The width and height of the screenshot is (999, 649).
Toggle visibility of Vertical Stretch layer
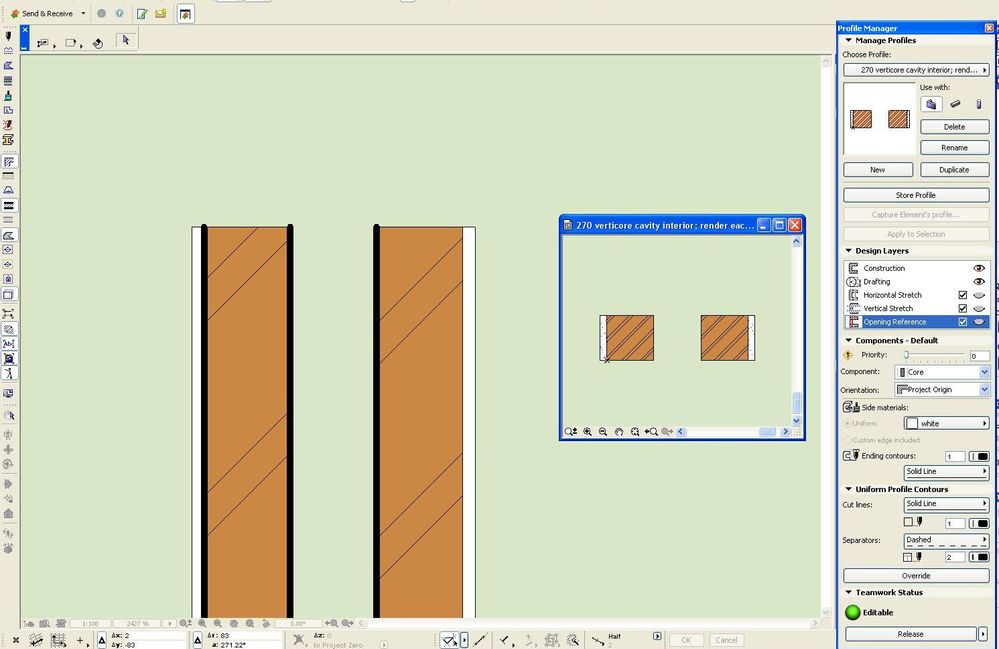[979, 308]
